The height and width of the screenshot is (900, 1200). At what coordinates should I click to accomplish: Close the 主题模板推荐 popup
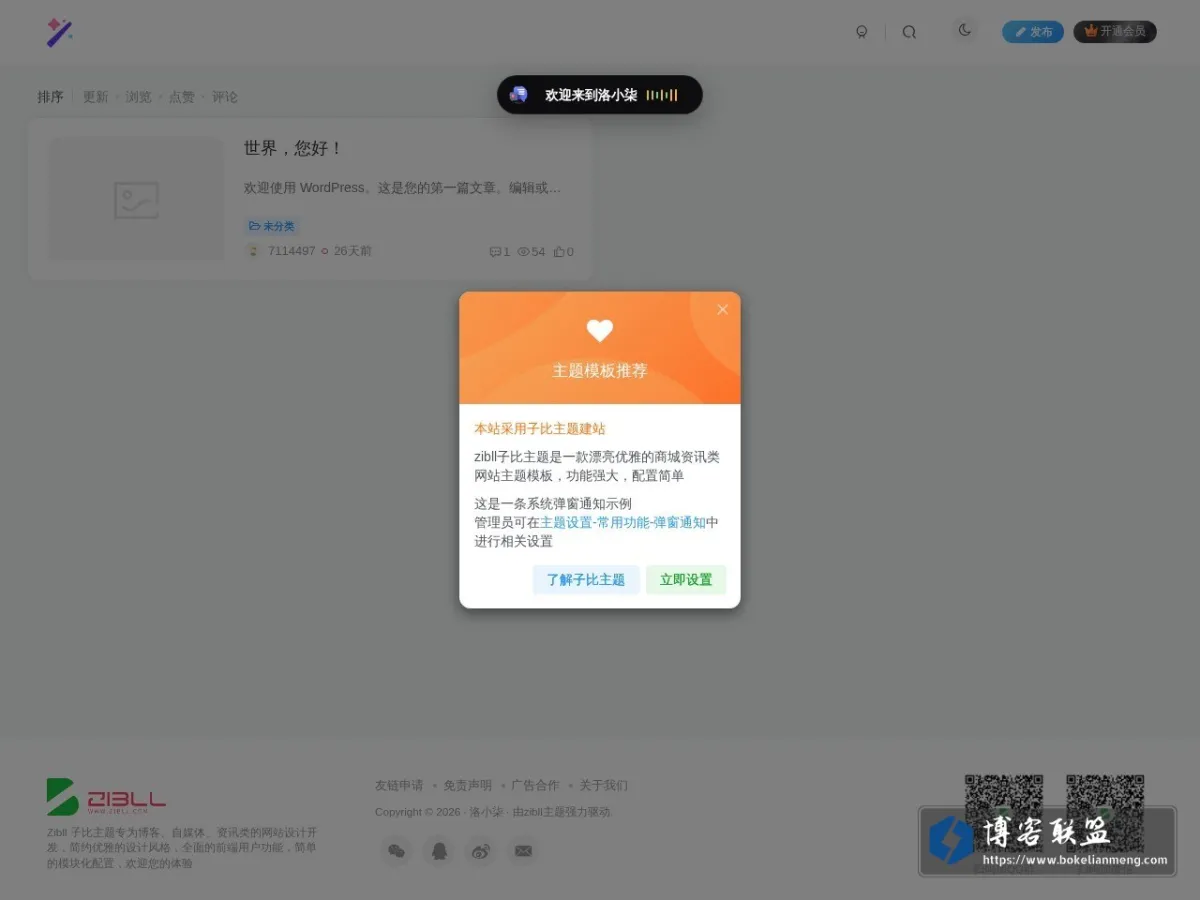[722, 309]
